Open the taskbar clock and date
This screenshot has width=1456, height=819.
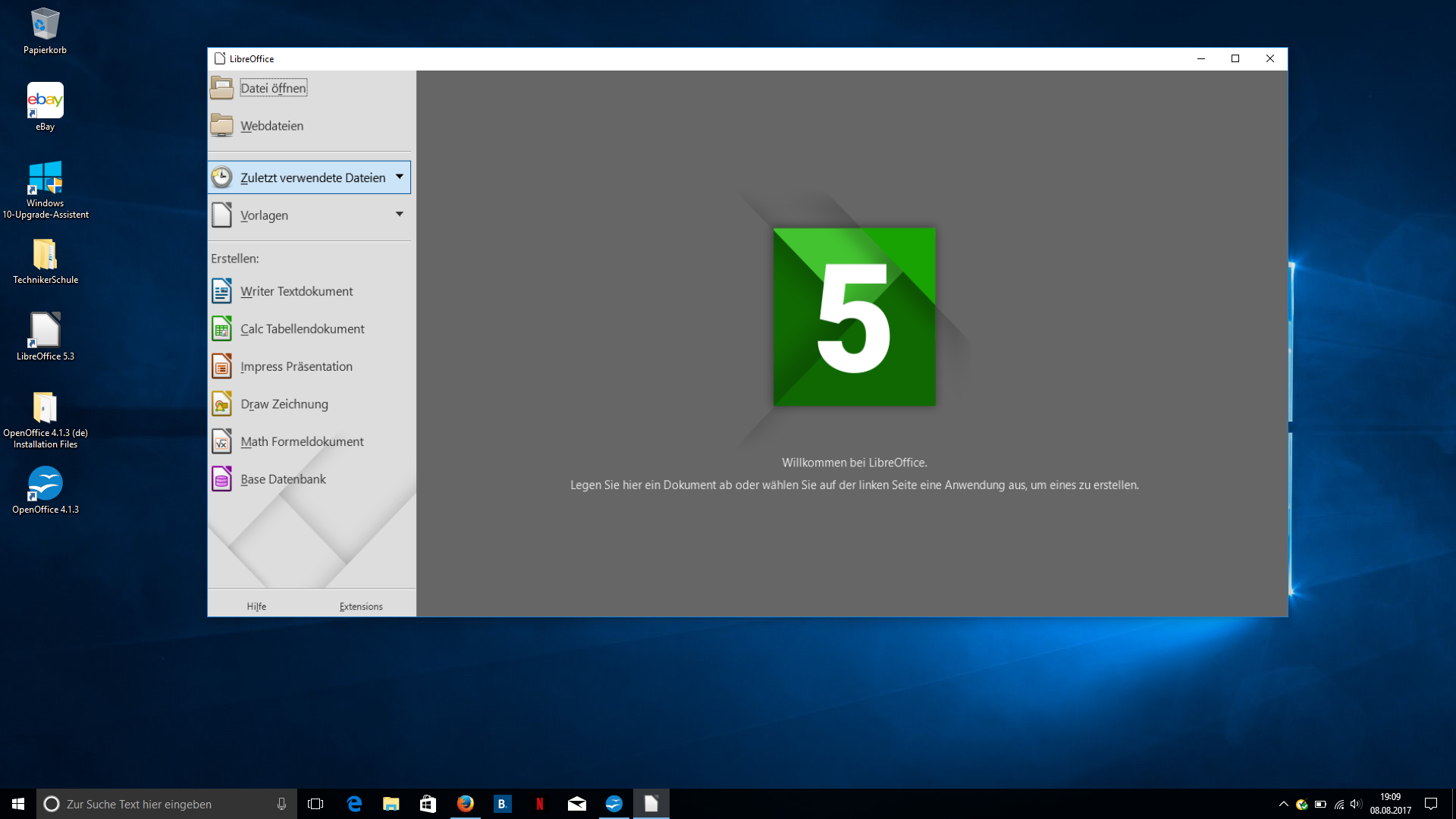(1390, 804)
